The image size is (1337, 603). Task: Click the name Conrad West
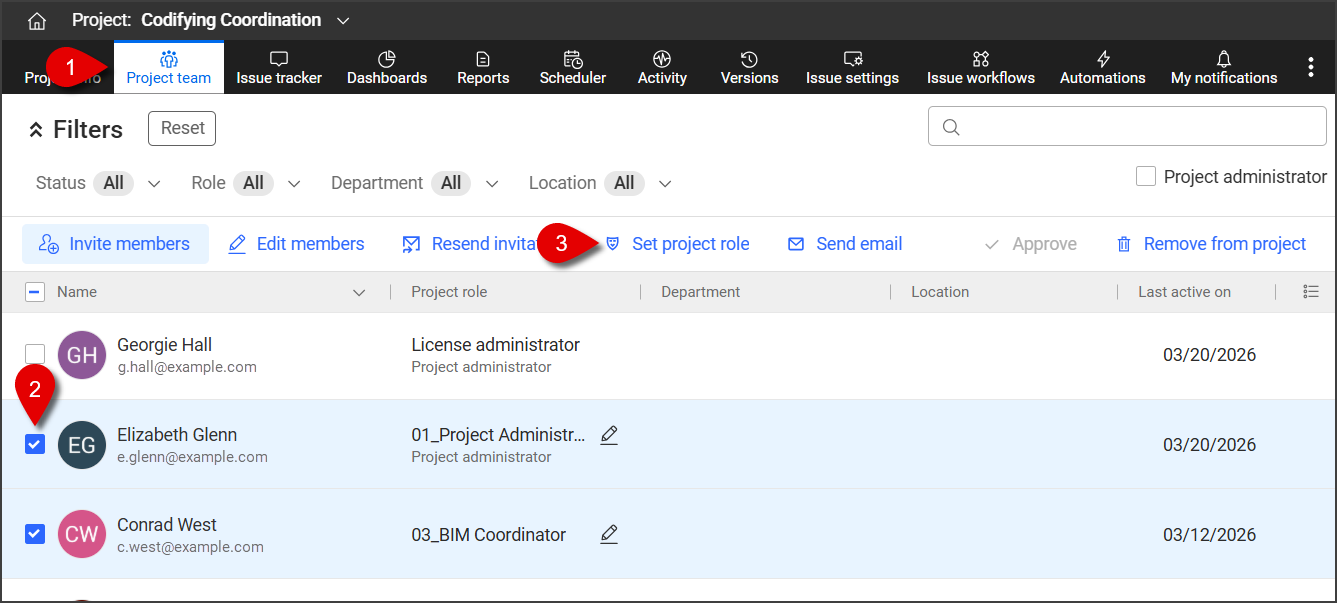(167, 525)
